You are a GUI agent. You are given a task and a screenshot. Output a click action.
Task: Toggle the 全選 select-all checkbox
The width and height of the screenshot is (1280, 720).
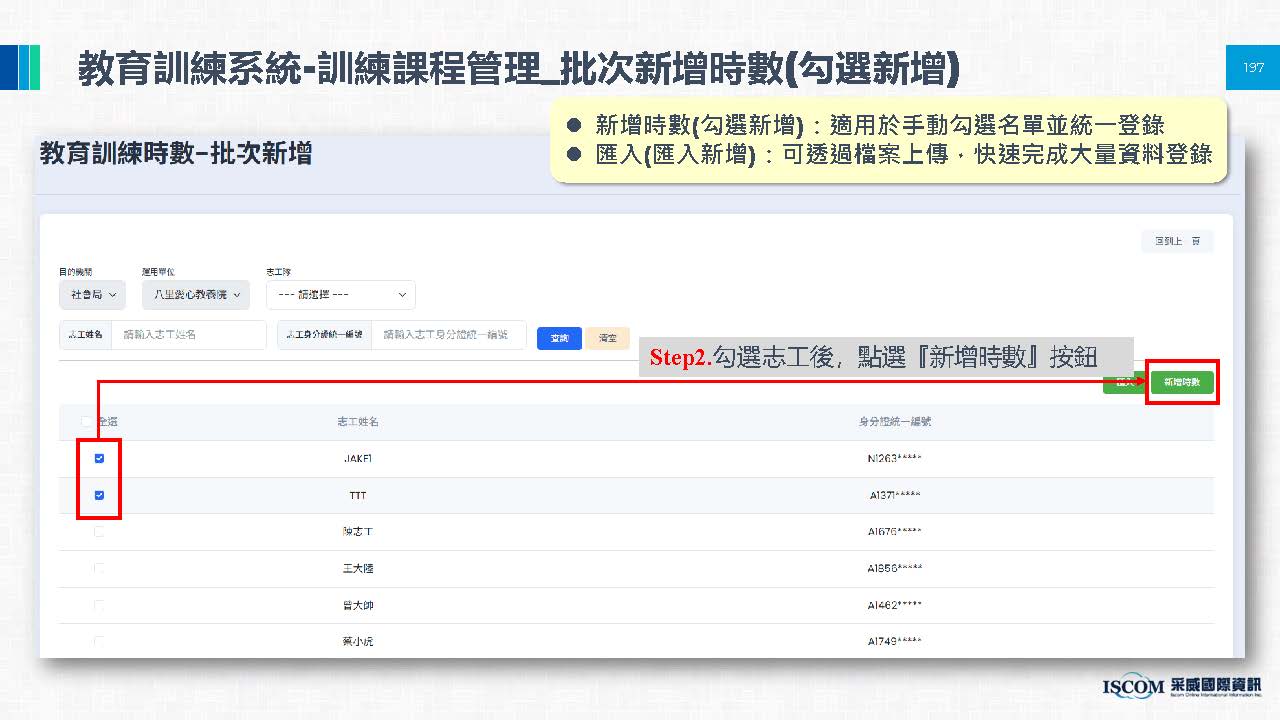(x=86, y=422)
